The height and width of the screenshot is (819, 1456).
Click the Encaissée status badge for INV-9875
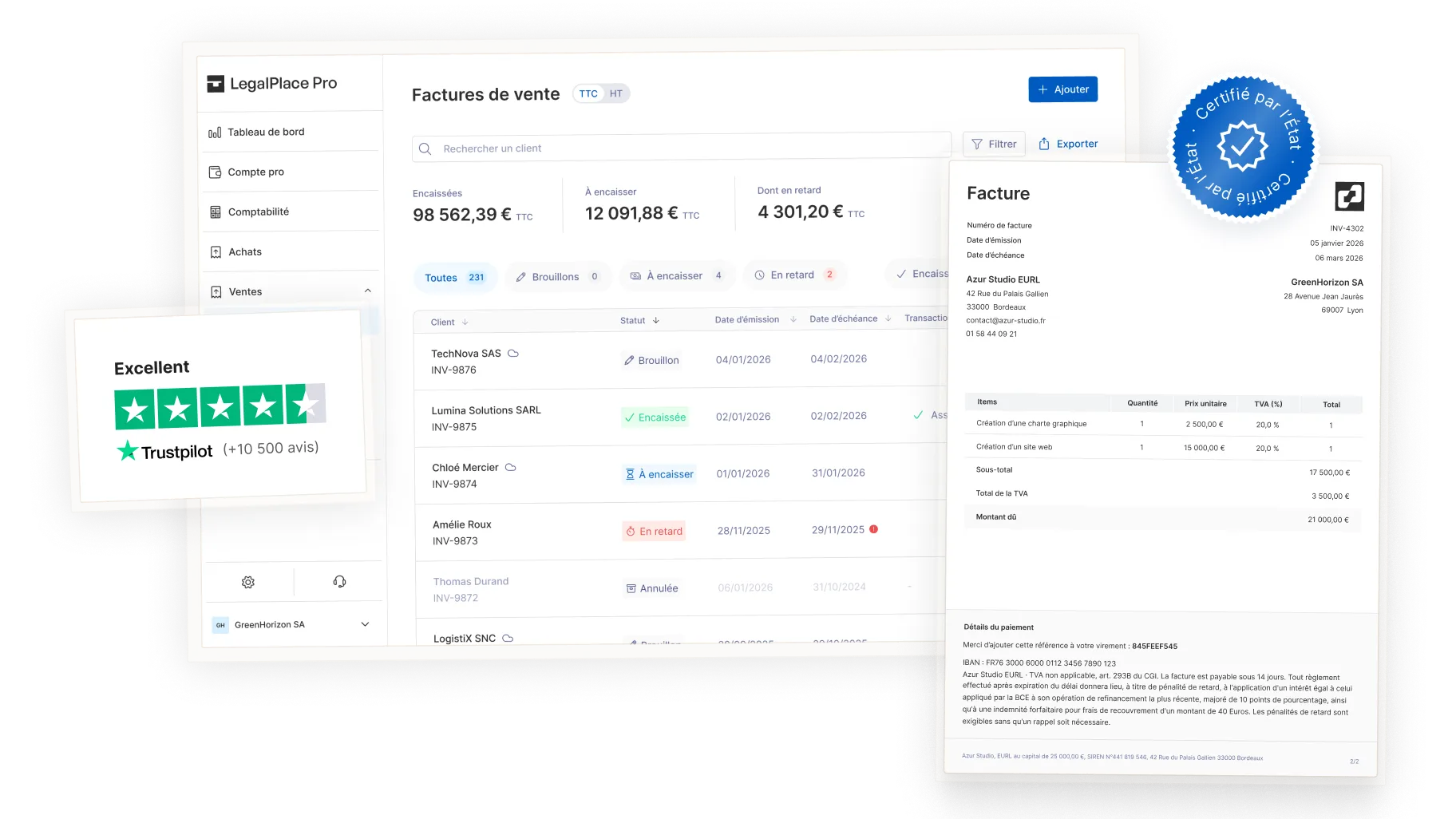[x=655, y=417]
